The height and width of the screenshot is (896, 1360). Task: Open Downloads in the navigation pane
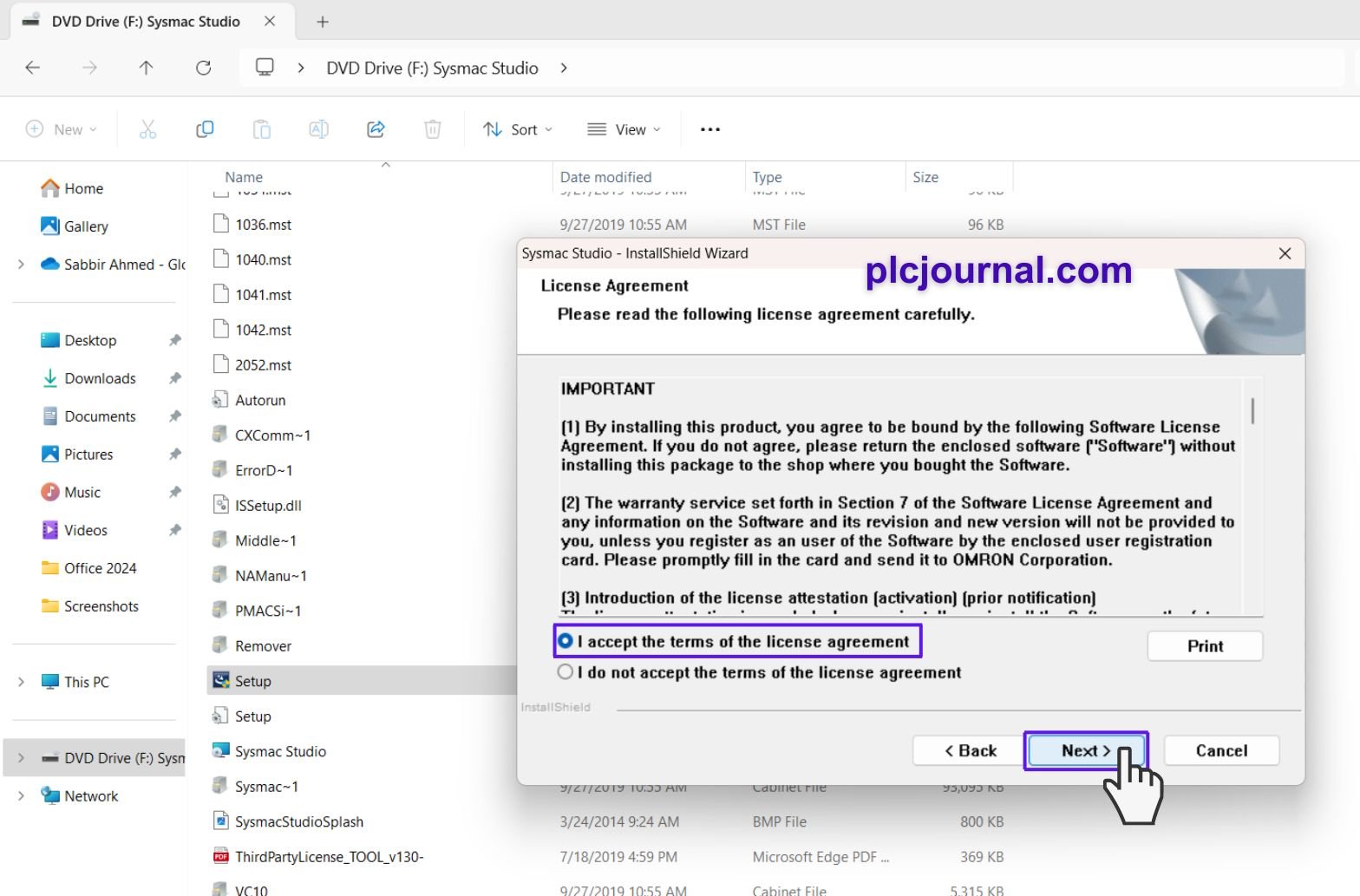100,378
